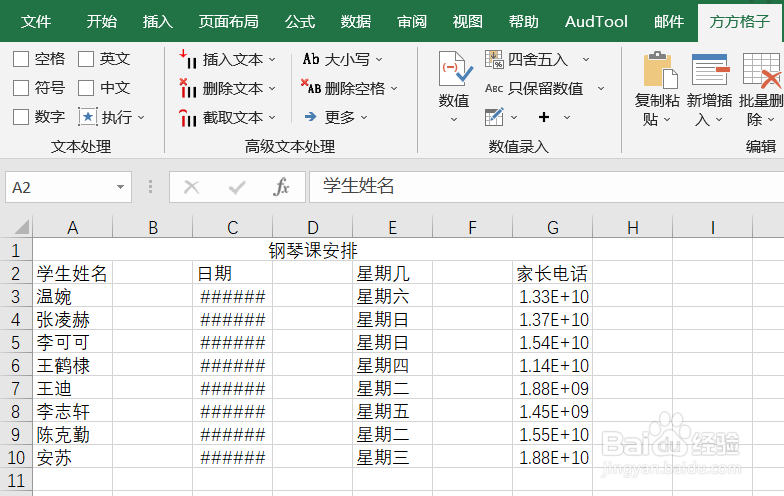Switch to the 页面布局 tab

(x=228, y=22)
